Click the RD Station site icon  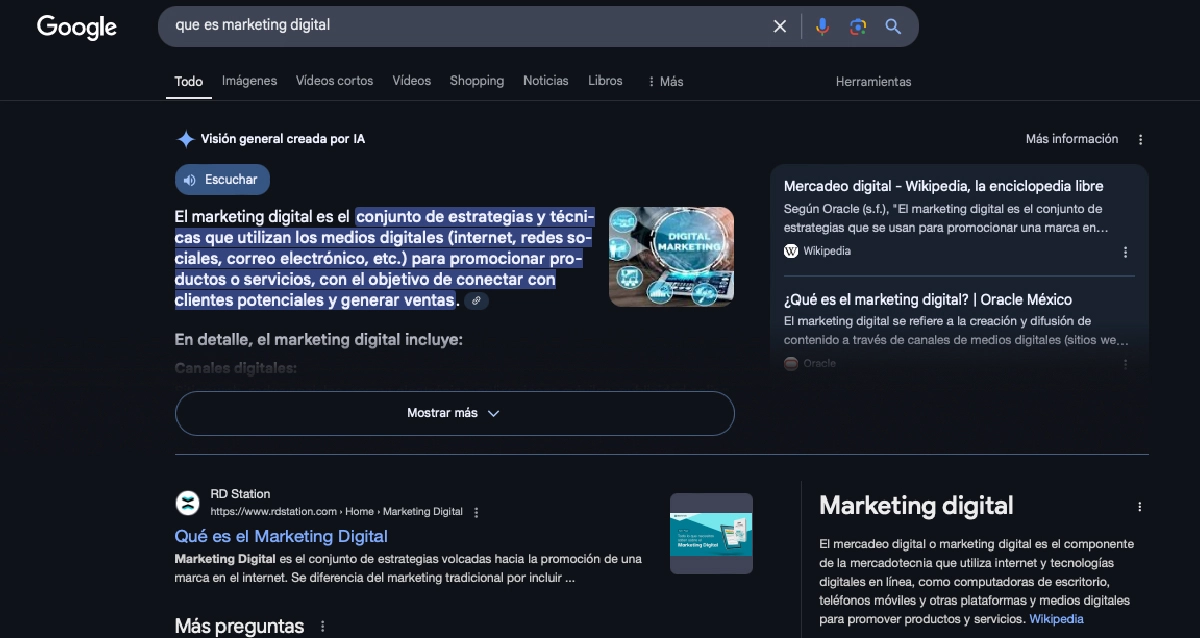coord(188,503)
